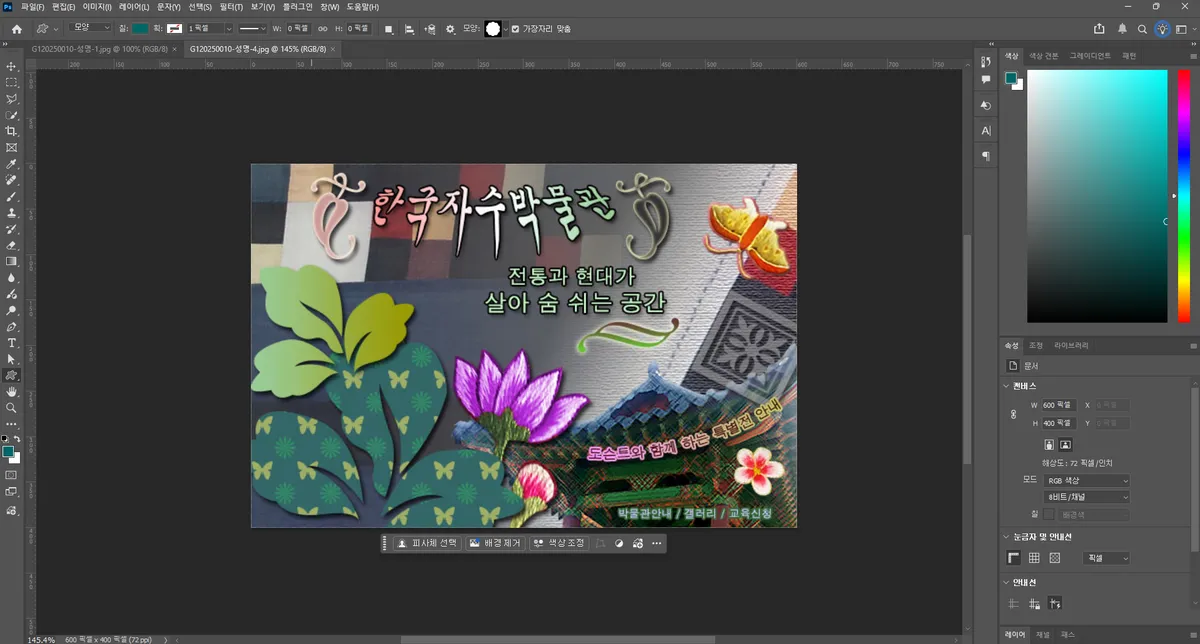Select the Frame tool

[x=12, y=147]
